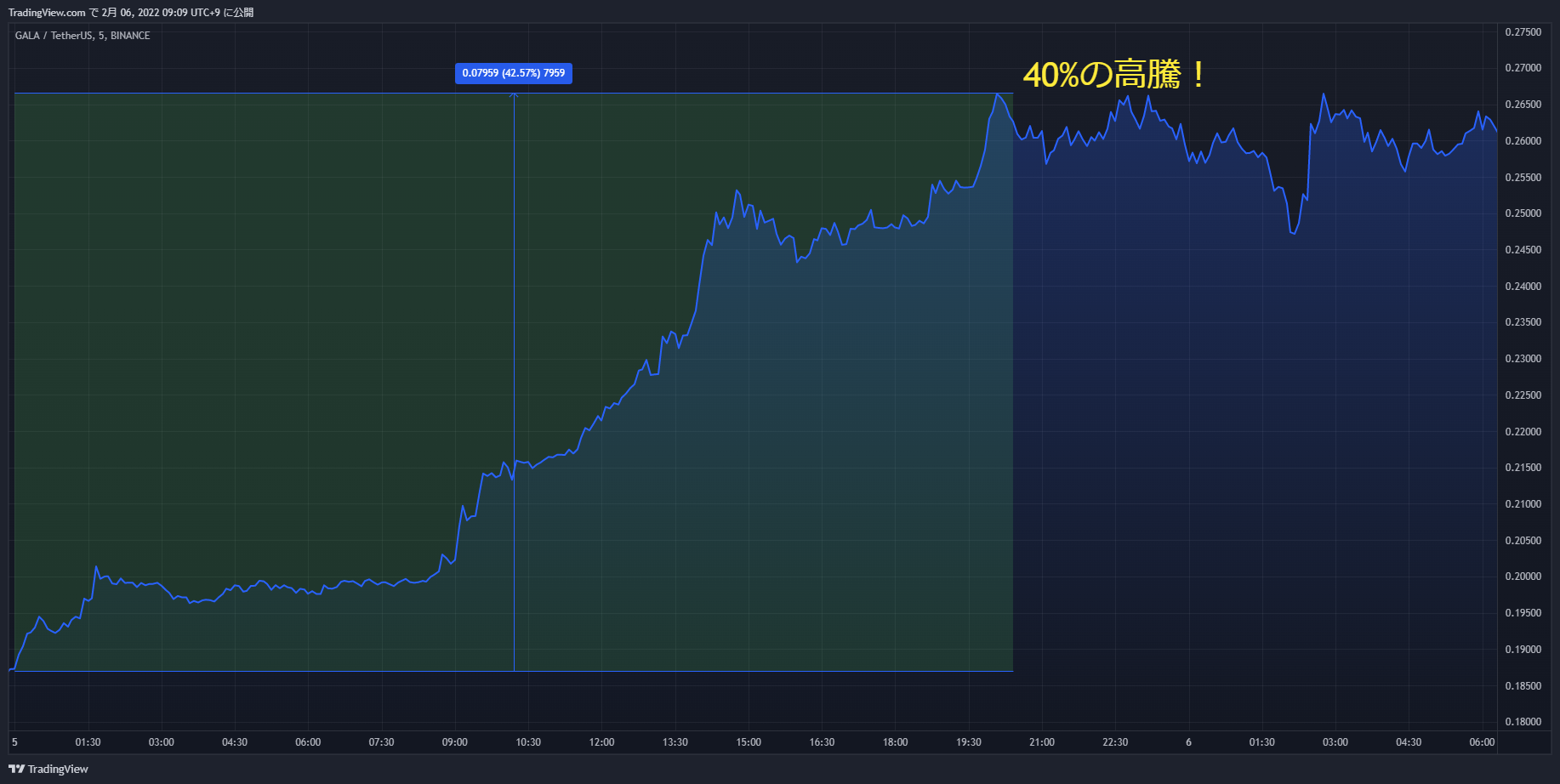This screenshot has width=1560, height=784.
Task: Click the 0.25000 price axis label
Action: click(1523, 213)
